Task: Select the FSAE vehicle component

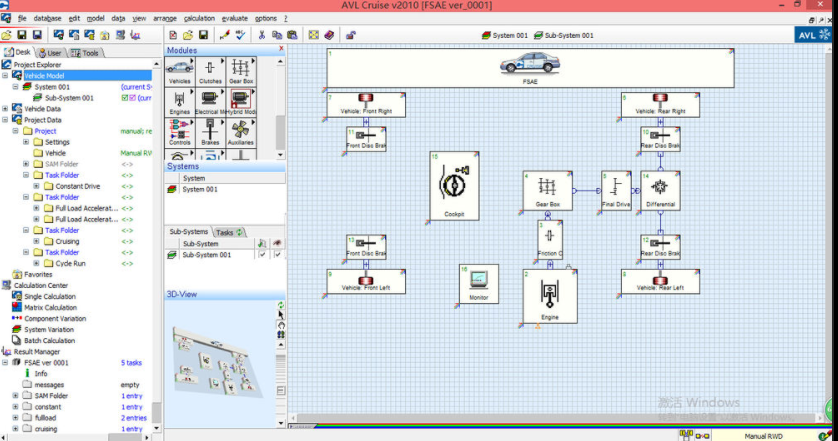Action: 530,68
